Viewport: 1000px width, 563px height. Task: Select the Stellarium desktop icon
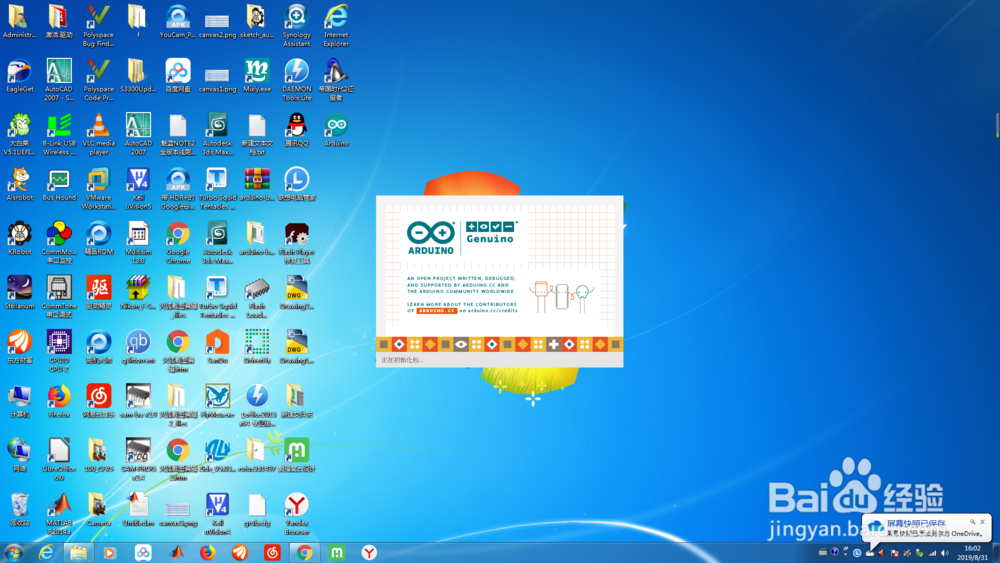(19, 293)
